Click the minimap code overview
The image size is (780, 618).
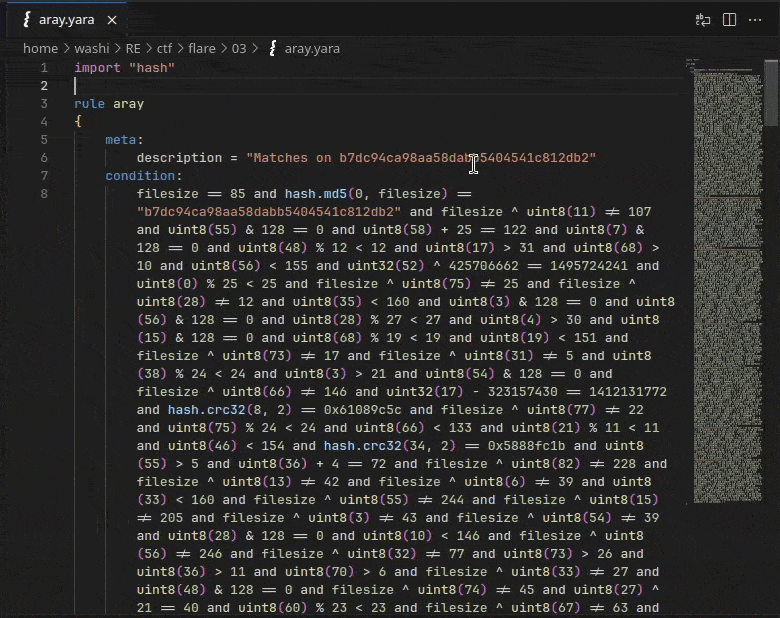(x=727, y=281)
